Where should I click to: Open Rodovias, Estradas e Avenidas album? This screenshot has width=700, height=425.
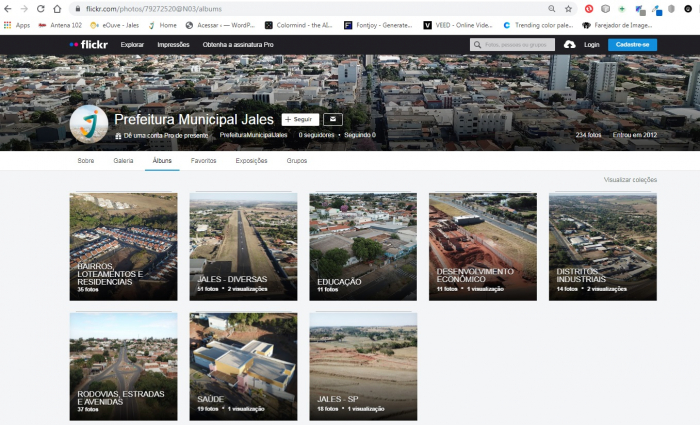point(123,367)
